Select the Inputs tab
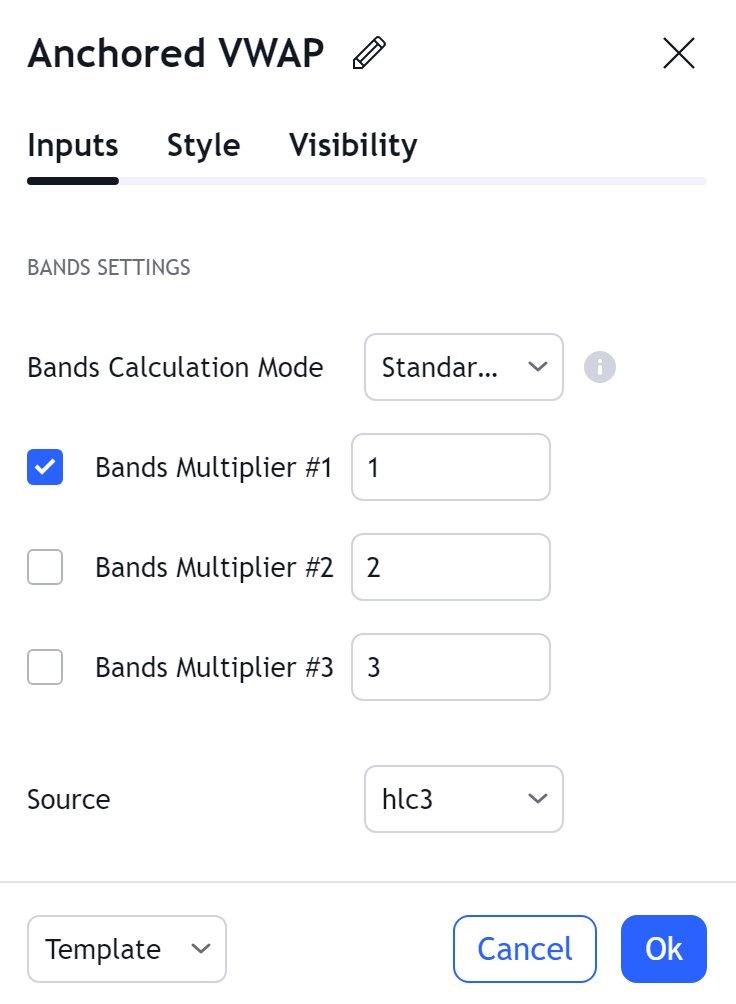 [x=73, y=146]
